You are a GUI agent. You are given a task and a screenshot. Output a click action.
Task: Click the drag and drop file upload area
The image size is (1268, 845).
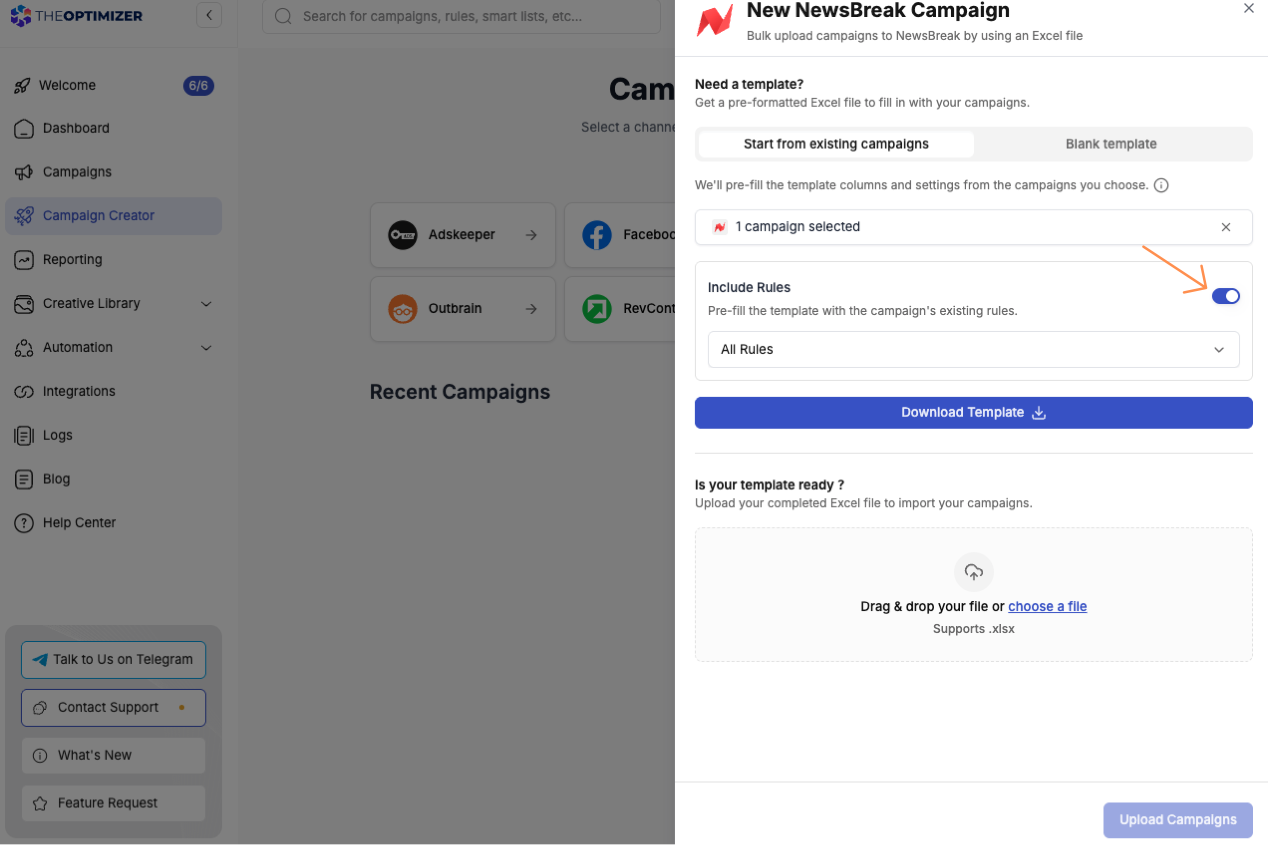coord(974,595)
